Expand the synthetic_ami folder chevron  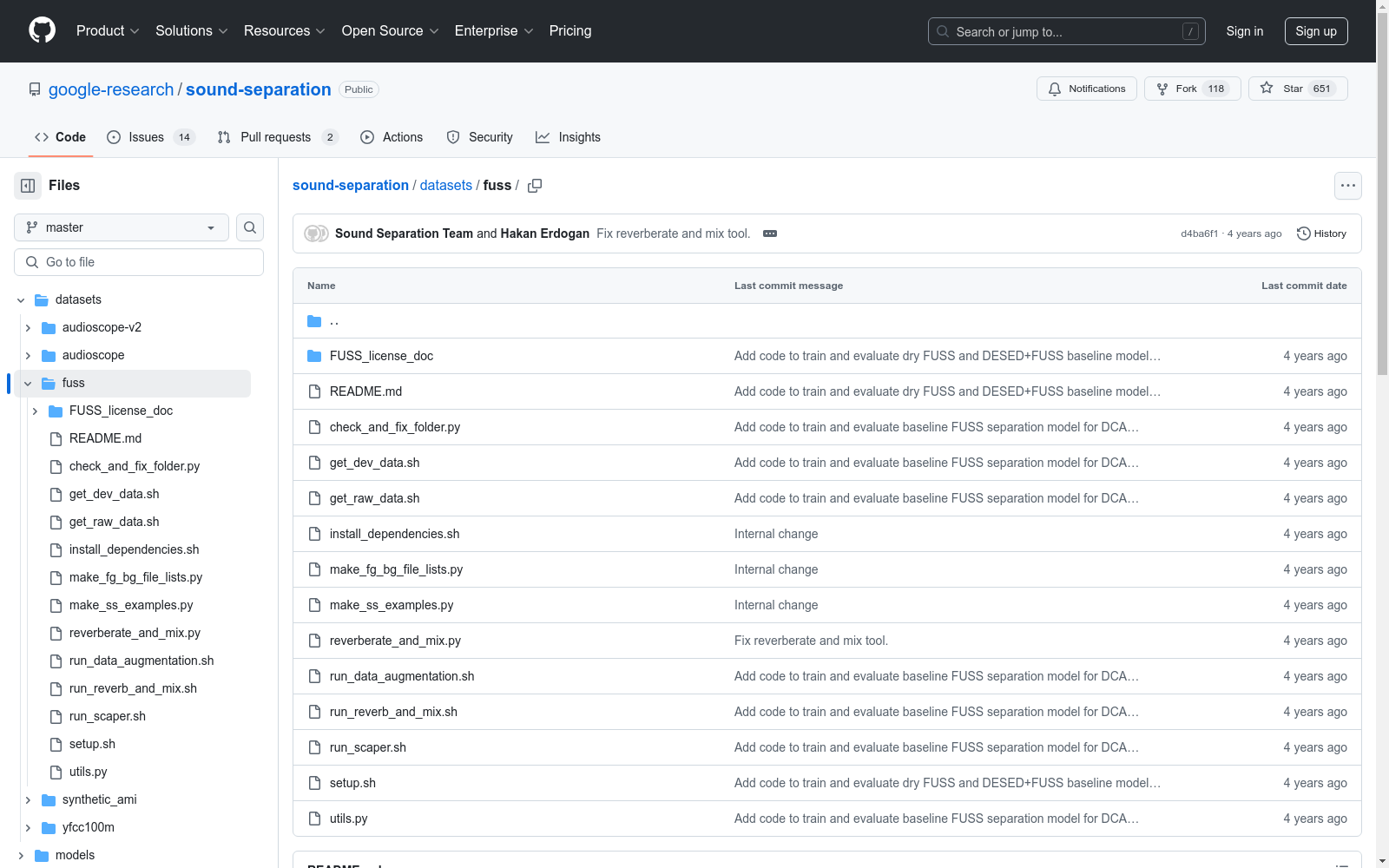(28, 800)
